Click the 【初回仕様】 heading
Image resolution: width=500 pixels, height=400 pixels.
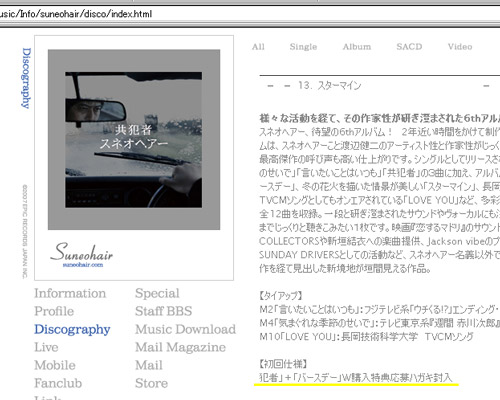pos(283,364)
